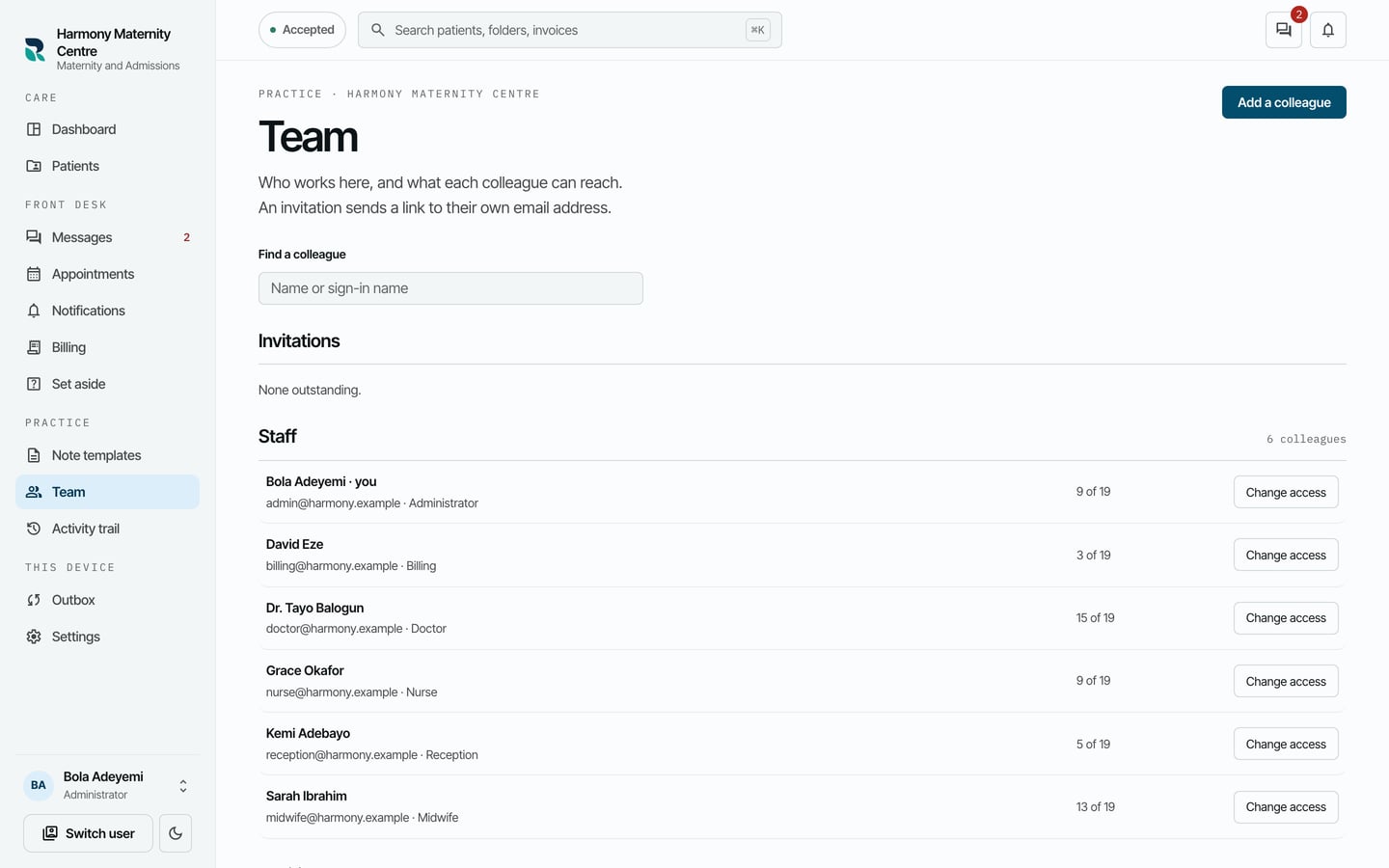Change access for Sarah Ibrahim
This screenshot has height=868, width=1389.
pyautogui.click(x=1286, y=807)
